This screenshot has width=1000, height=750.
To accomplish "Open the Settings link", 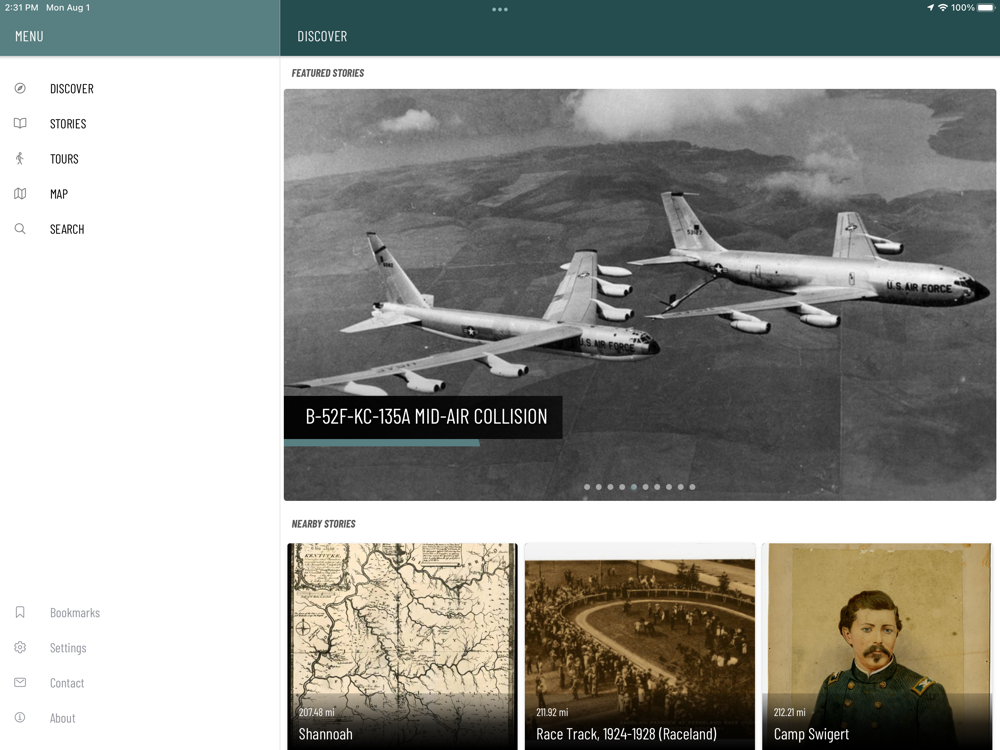I will pyautogui.click(x=68, y=648).
